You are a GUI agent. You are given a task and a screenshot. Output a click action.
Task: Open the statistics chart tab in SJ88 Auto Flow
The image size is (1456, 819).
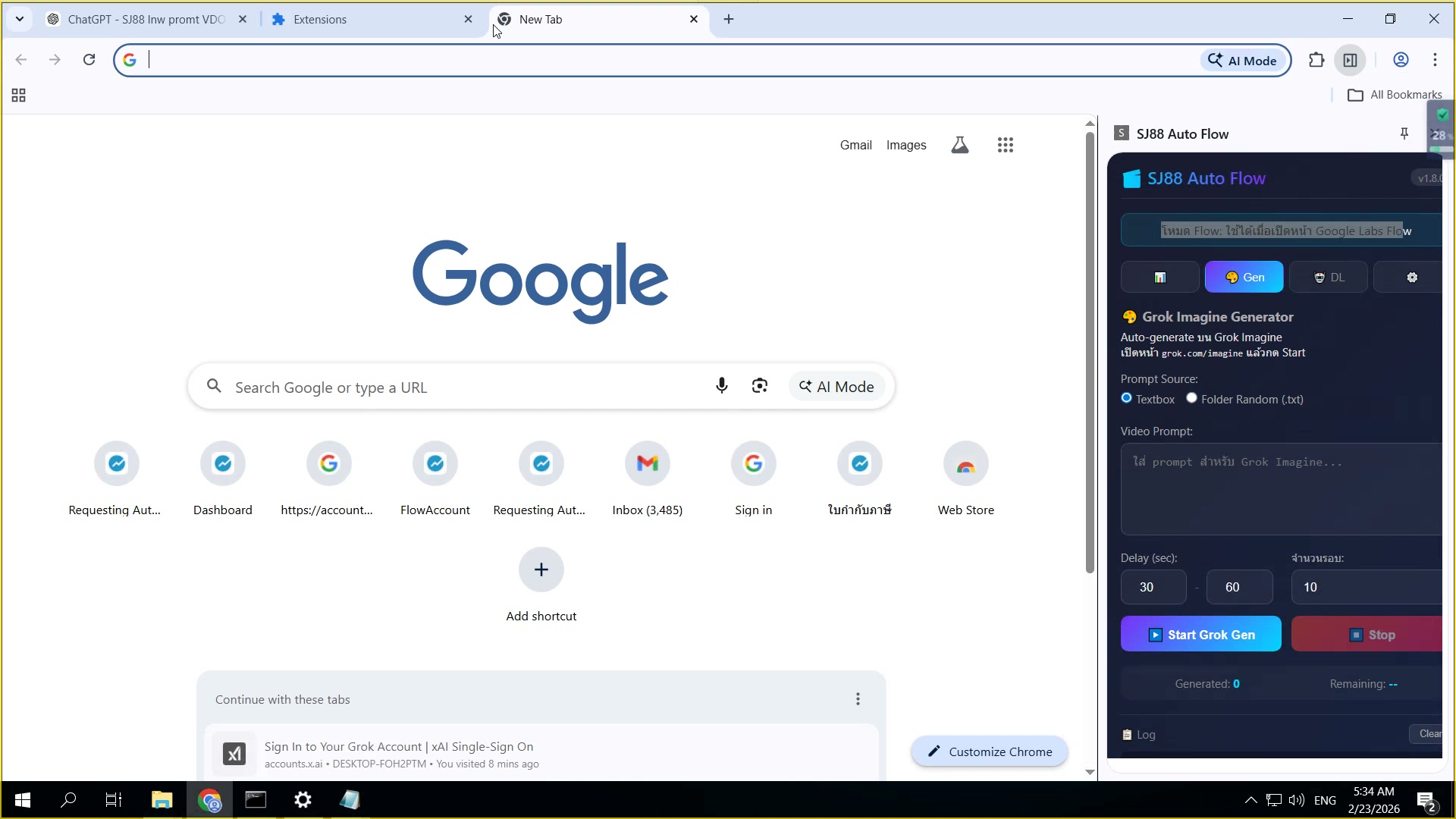[1159, 277]
